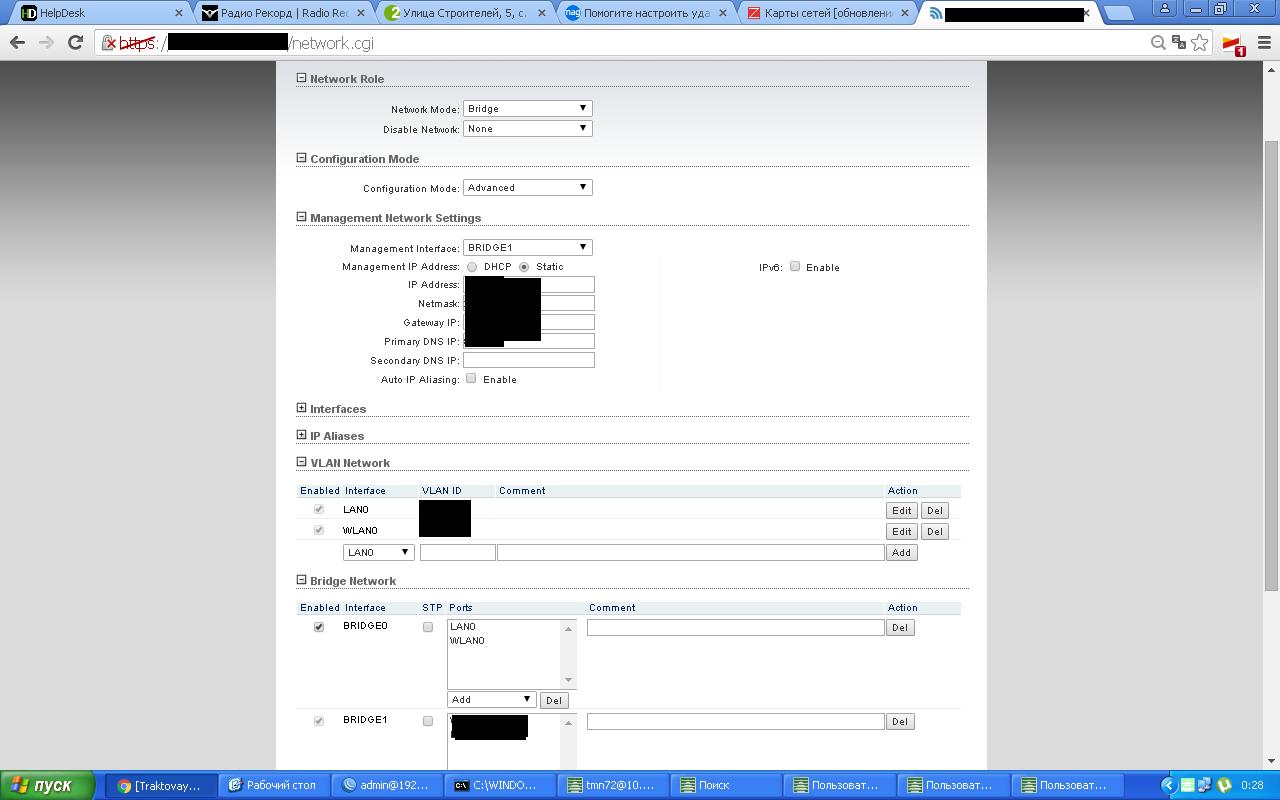Close the Улица Строителей tab
Screen dimensions: 1280x800
tap(542, 13)
